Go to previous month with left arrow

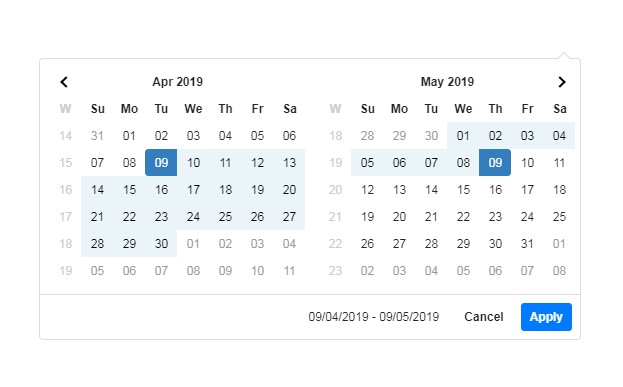coord(64,82)
